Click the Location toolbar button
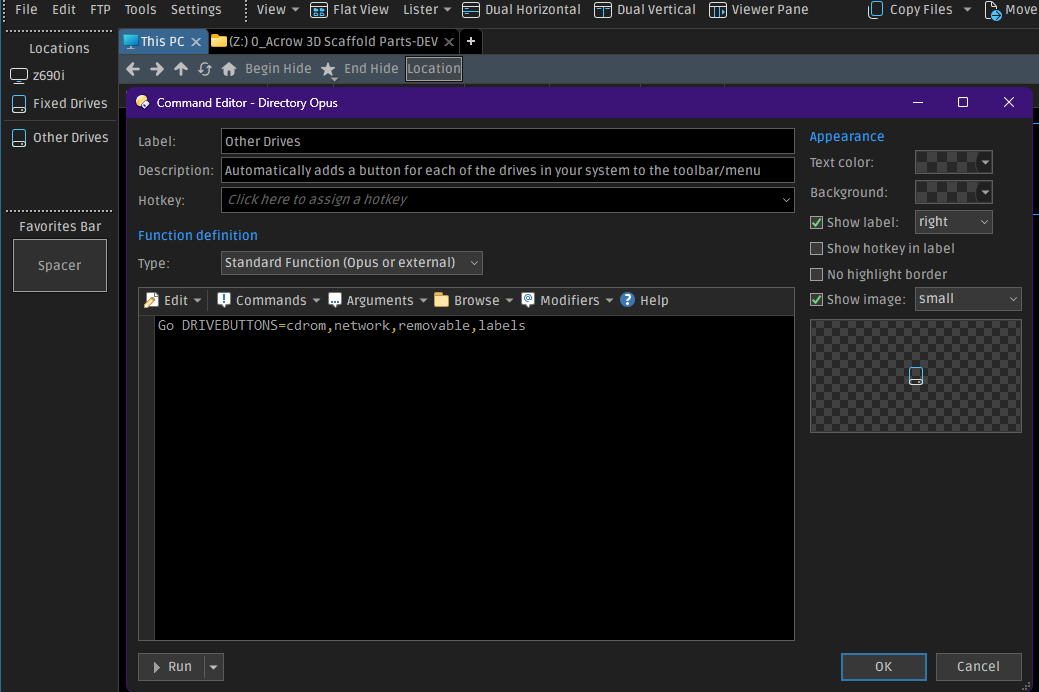This screenshot has width=1039, height=692. [x=434, y=69]
